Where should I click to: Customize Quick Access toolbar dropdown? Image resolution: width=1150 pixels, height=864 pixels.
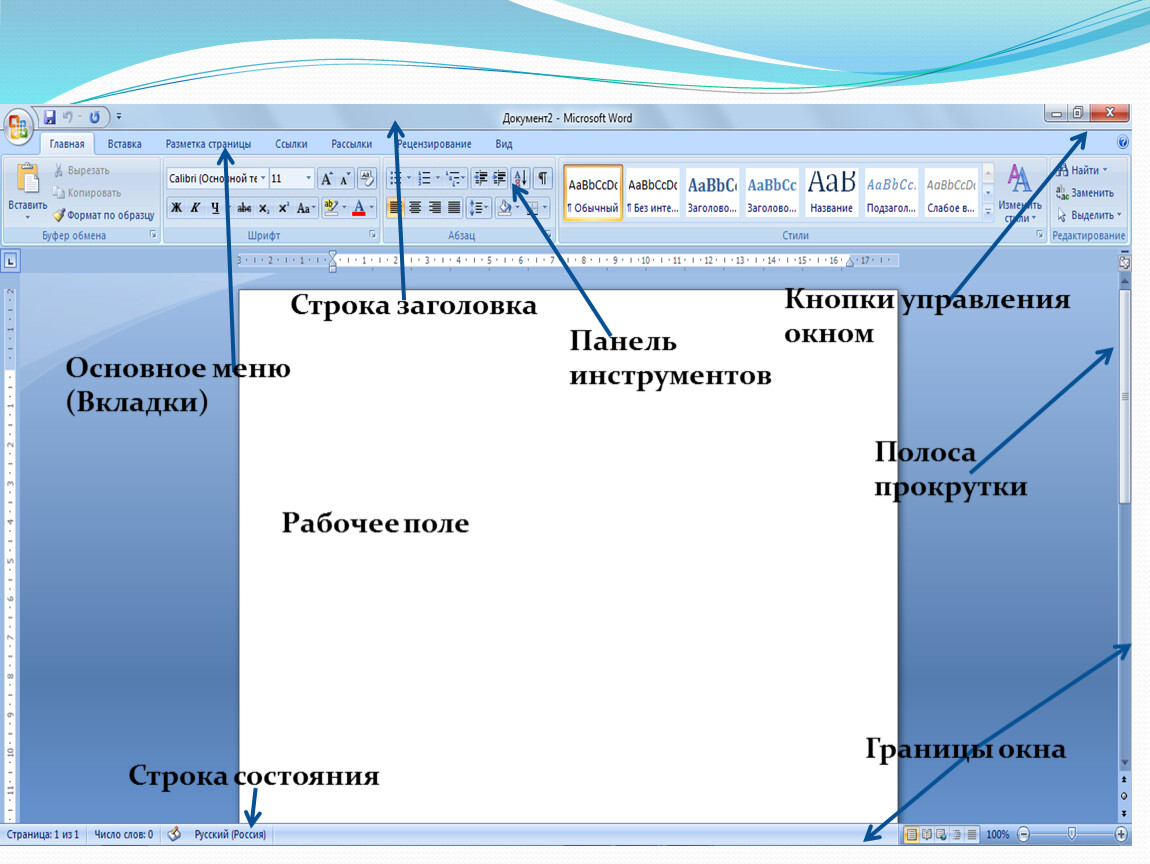pos(119,117)
